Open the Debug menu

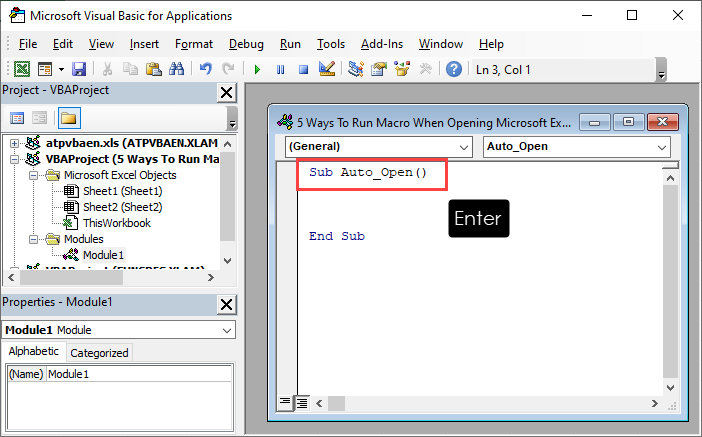click(246, 44)
